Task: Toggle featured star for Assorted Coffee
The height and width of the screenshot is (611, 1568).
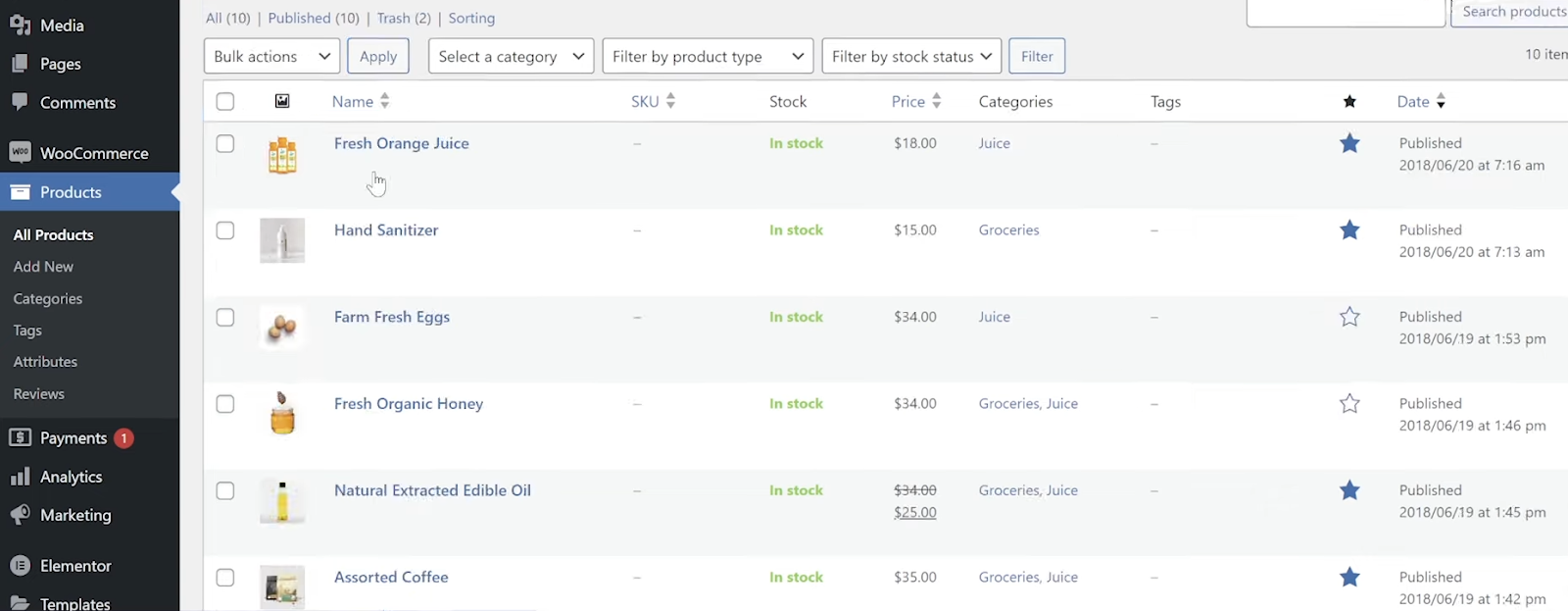Action: (x=1349, y=577)
